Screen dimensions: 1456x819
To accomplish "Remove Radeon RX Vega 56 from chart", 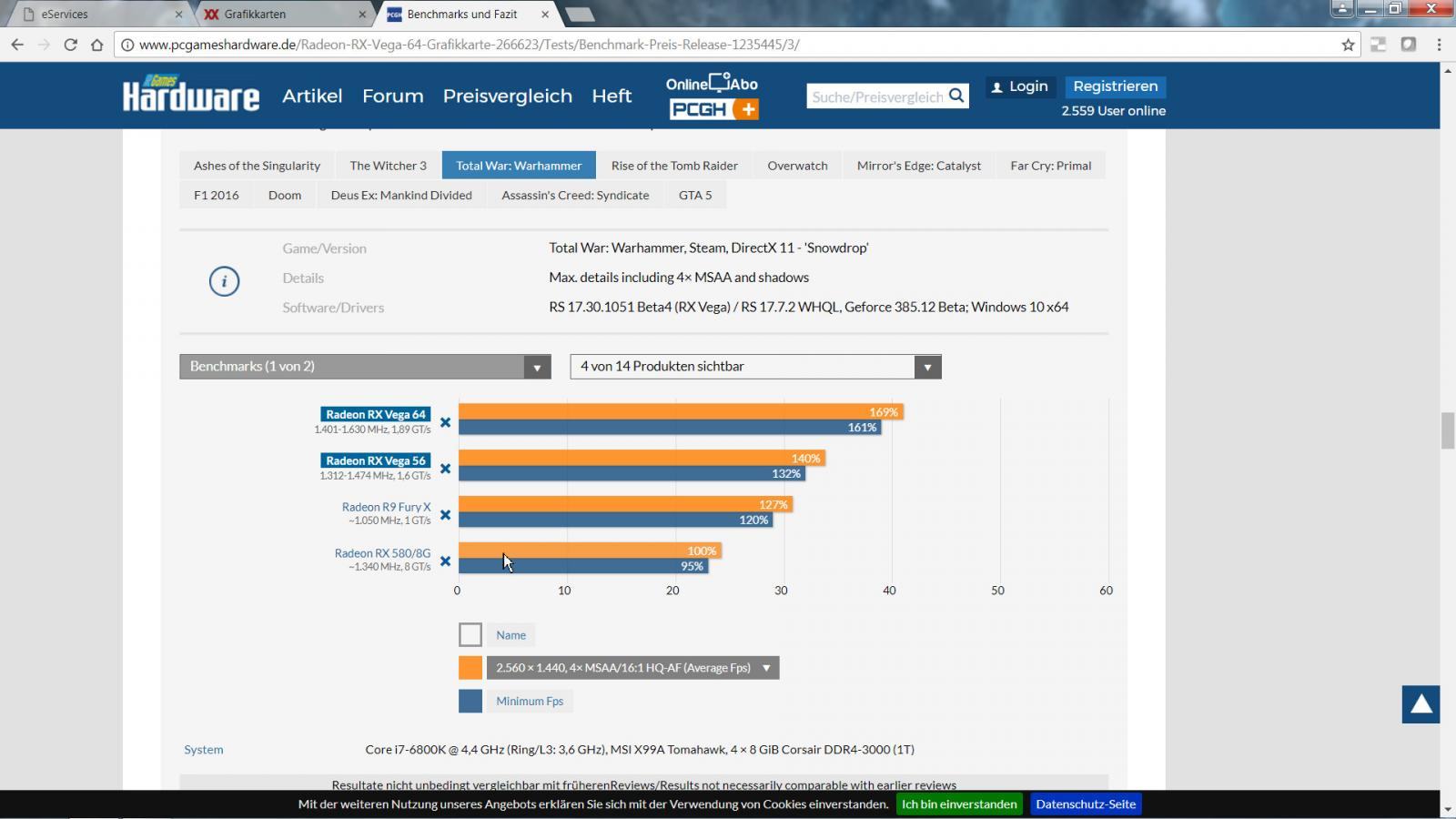I will [445, 468].
